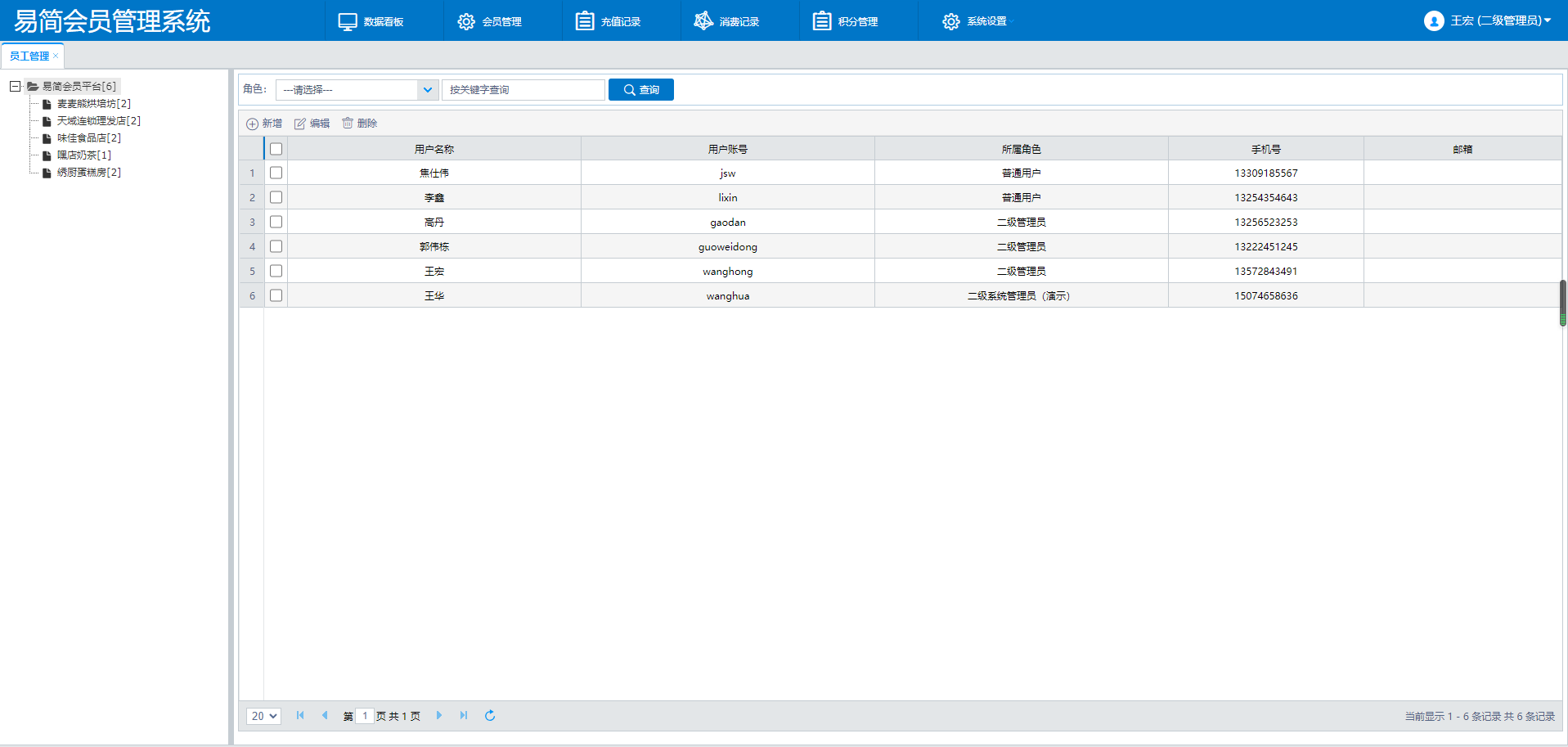Viewport: 1568px width, 747px height.
Task: Open the page size dropdown showing 20
Action: coord(263,716)
